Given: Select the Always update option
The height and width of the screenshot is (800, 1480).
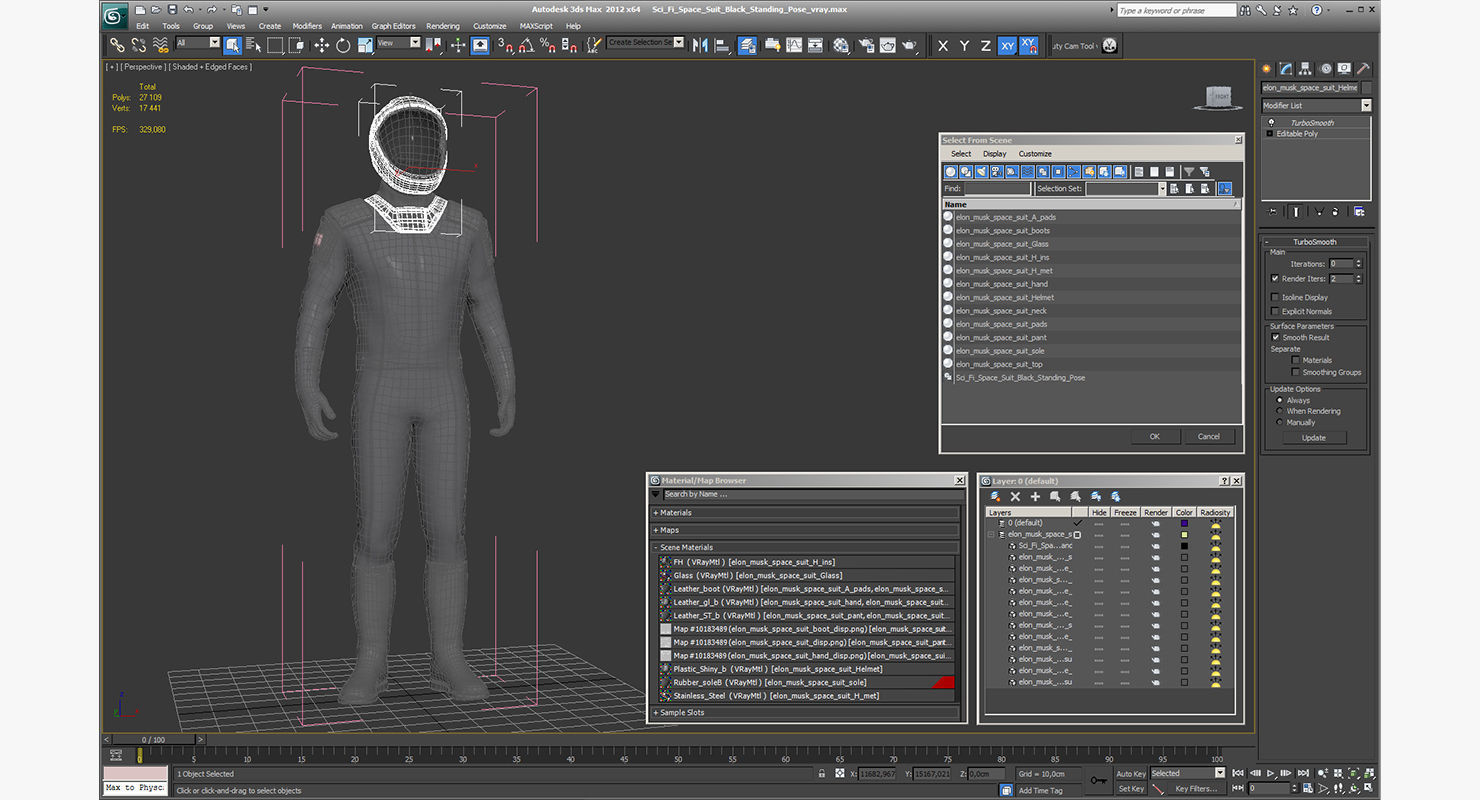Looking at the screenshot, I should (1279, 400).
